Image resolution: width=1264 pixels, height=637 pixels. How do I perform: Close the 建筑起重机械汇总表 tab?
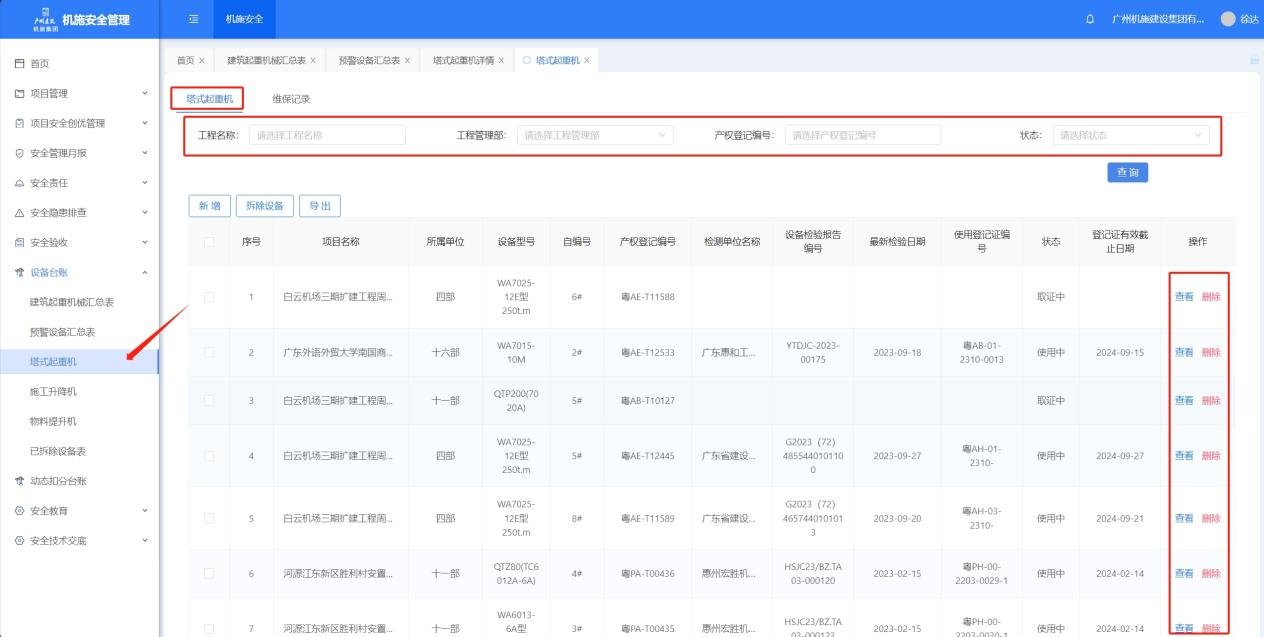click(313, 61)
